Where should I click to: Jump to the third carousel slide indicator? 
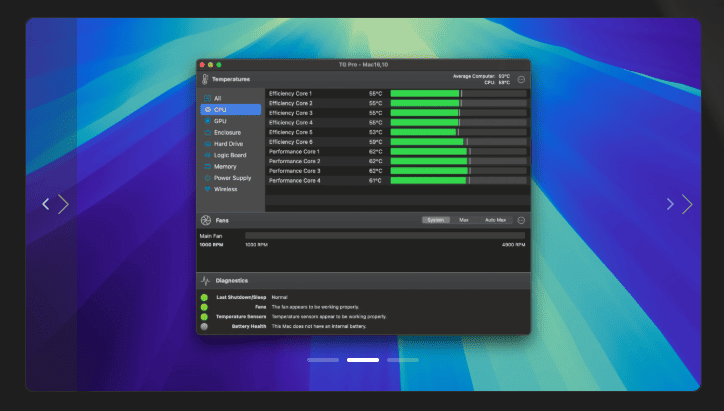click(x=403, y=360)
